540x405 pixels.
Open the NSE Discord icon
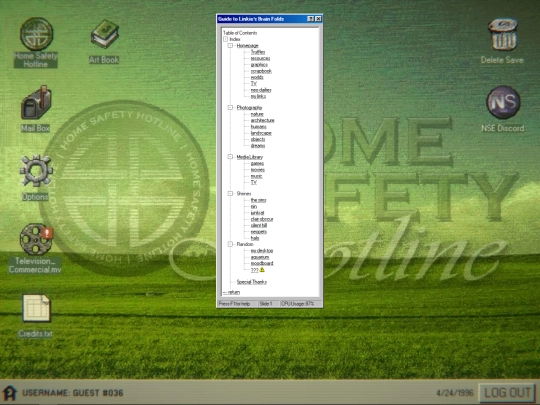(x=503, y=102)
